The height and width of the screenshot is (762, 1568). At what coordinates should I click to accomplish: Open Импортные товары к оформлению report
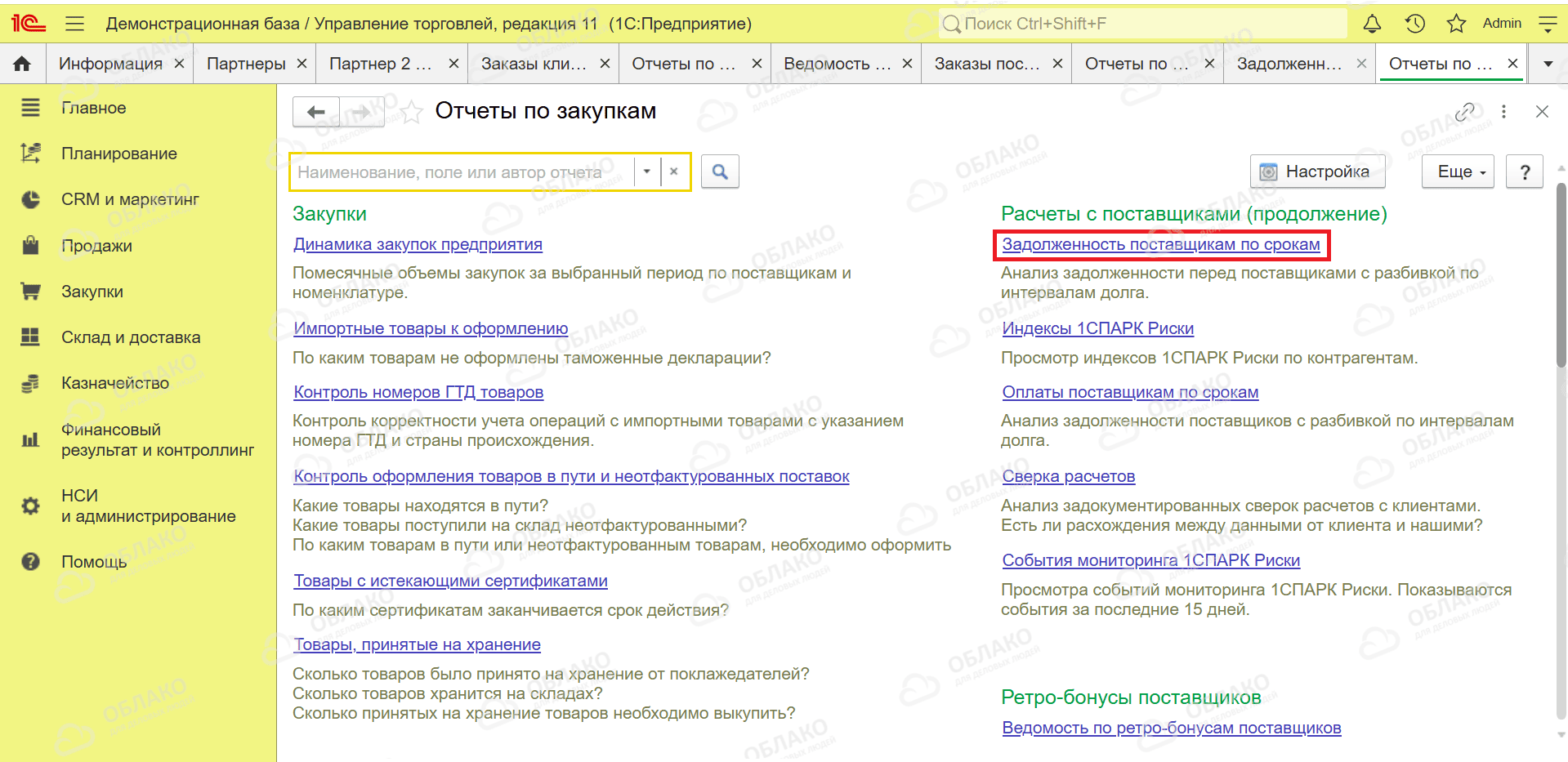click(x=431, y=328)
